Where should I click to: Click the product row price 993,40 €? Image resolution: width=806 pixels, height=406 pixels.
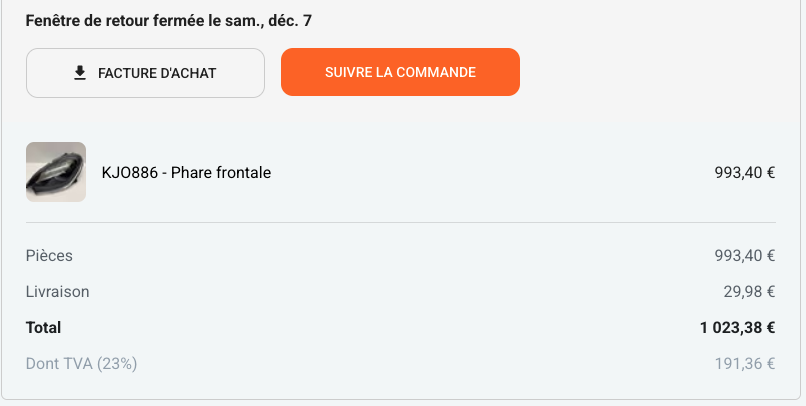(x=744, y=173)
